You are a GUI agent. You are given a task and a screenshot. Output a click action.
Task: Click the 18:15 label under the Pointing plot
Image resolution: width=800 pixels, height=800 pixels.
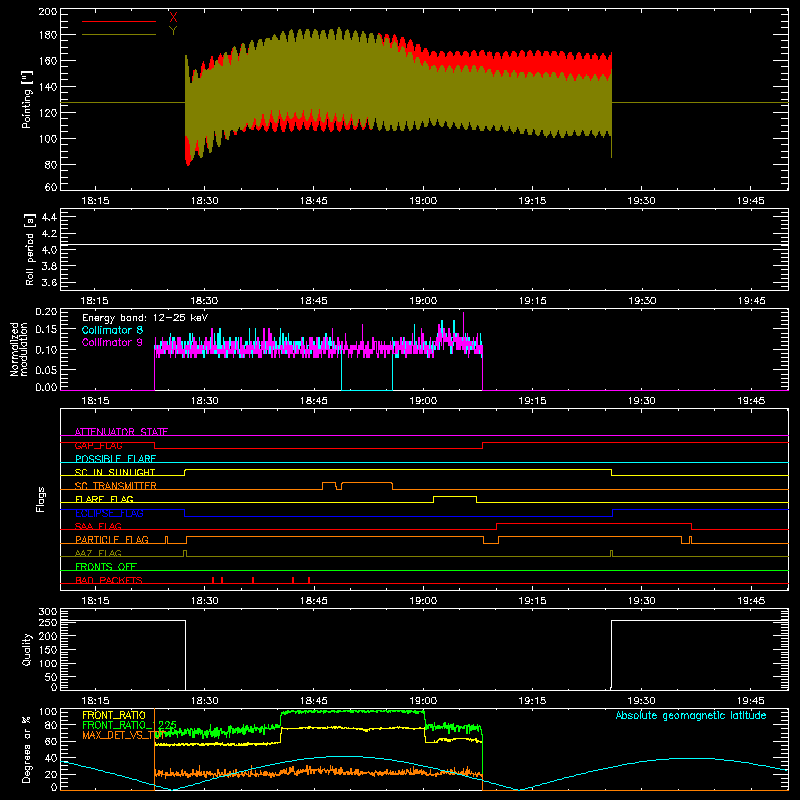[95, 201]
